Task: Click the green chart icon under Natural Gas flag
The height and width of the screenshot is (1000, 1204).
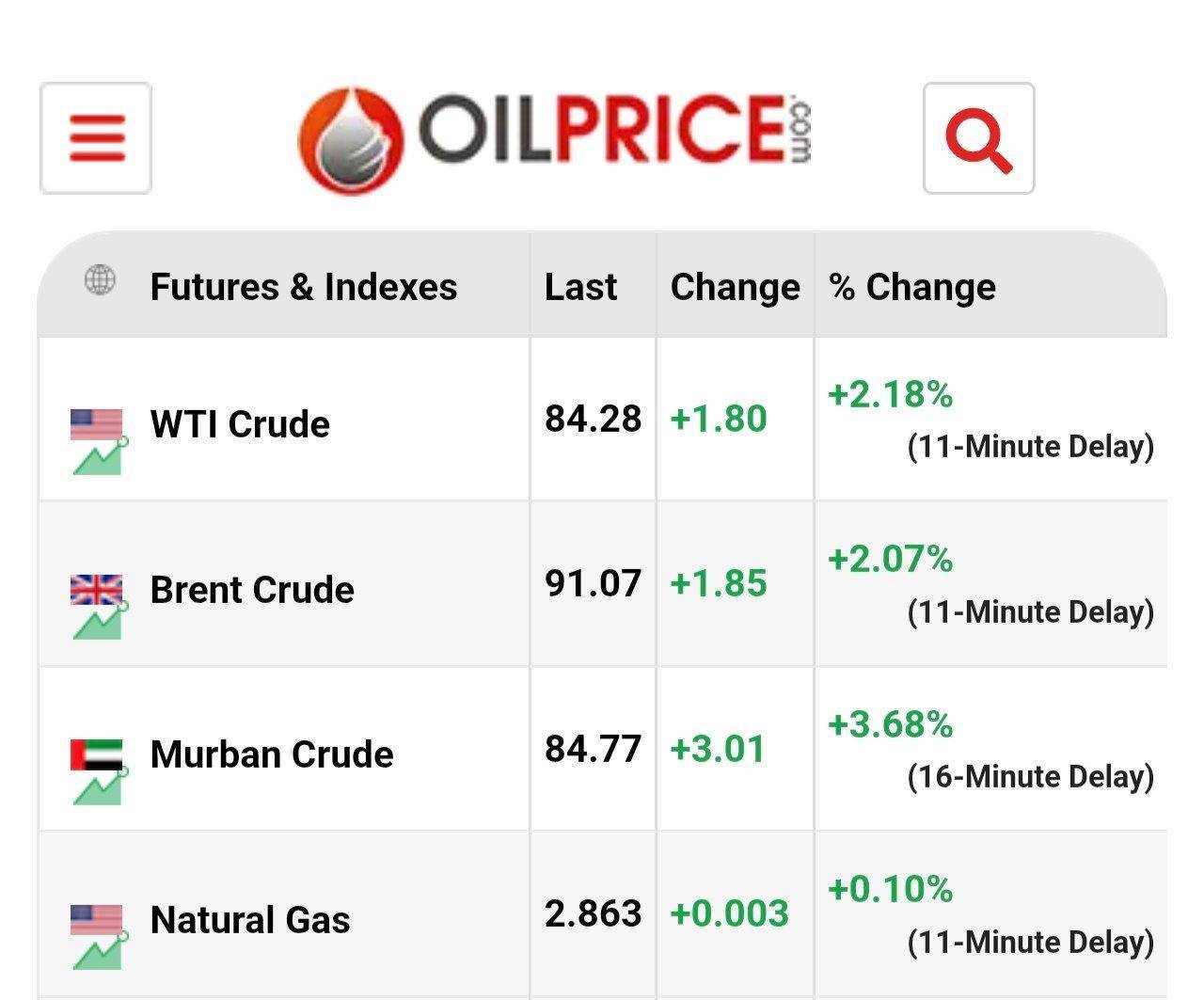Action: tap(99, 953)
